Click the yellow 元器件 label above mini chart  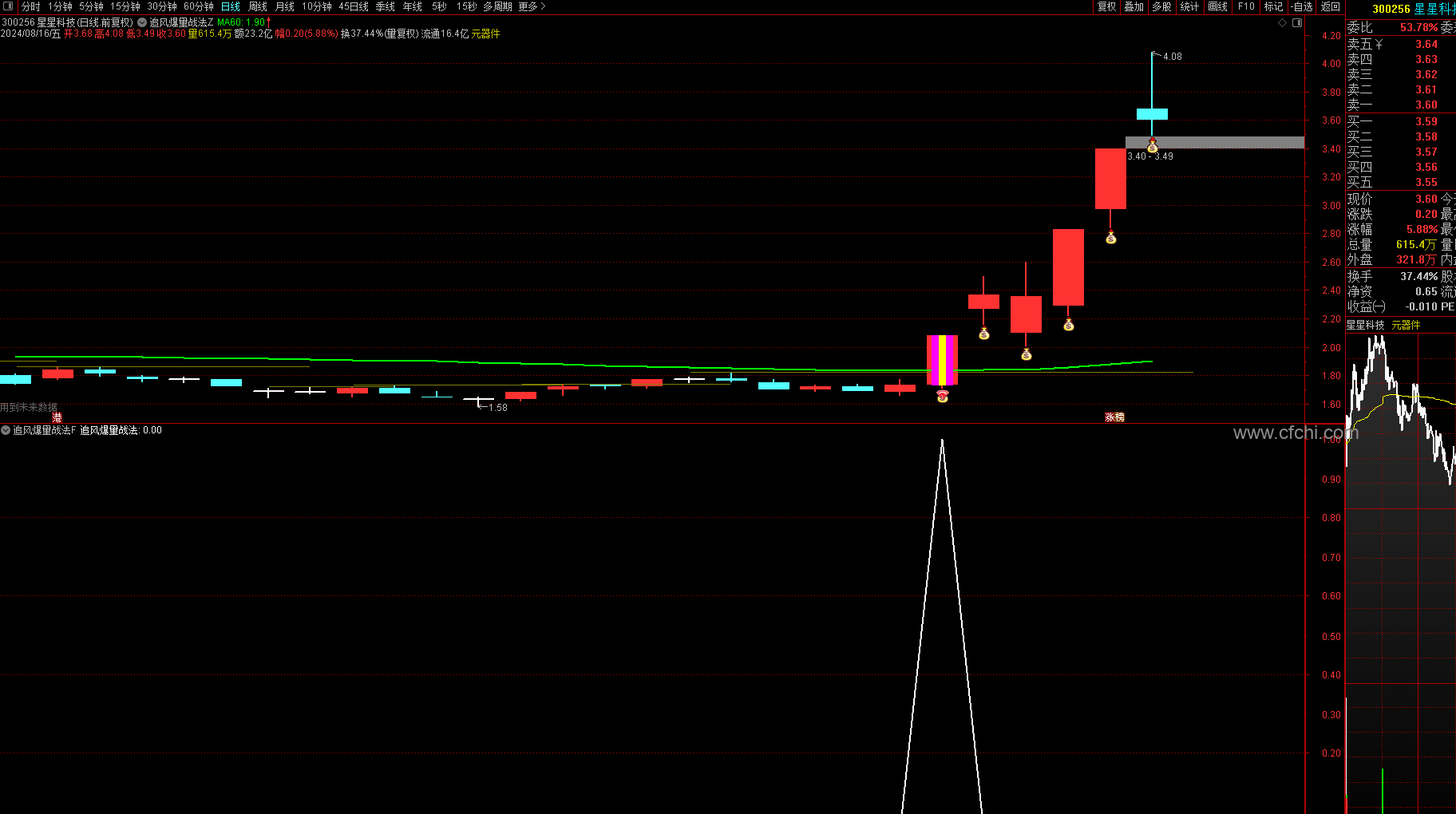point(1406,325)
